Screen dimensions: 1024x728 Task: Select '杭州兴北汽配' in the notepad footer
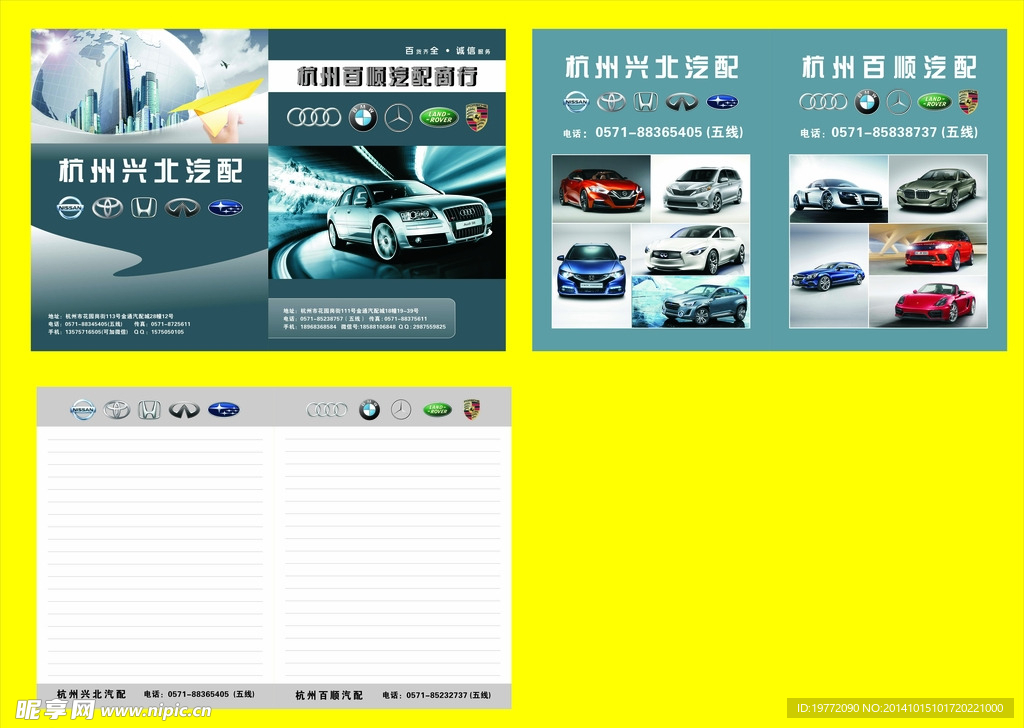(91, 694)
